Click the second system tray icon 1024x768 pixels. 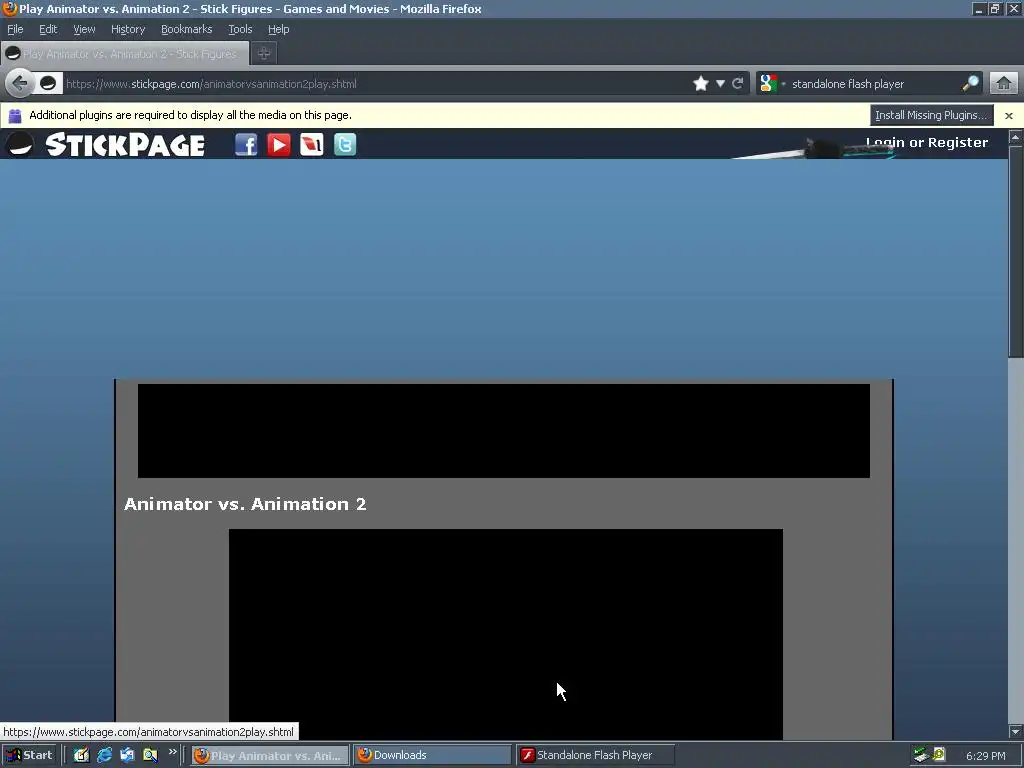pyautogui.click(x=939, y=755)
